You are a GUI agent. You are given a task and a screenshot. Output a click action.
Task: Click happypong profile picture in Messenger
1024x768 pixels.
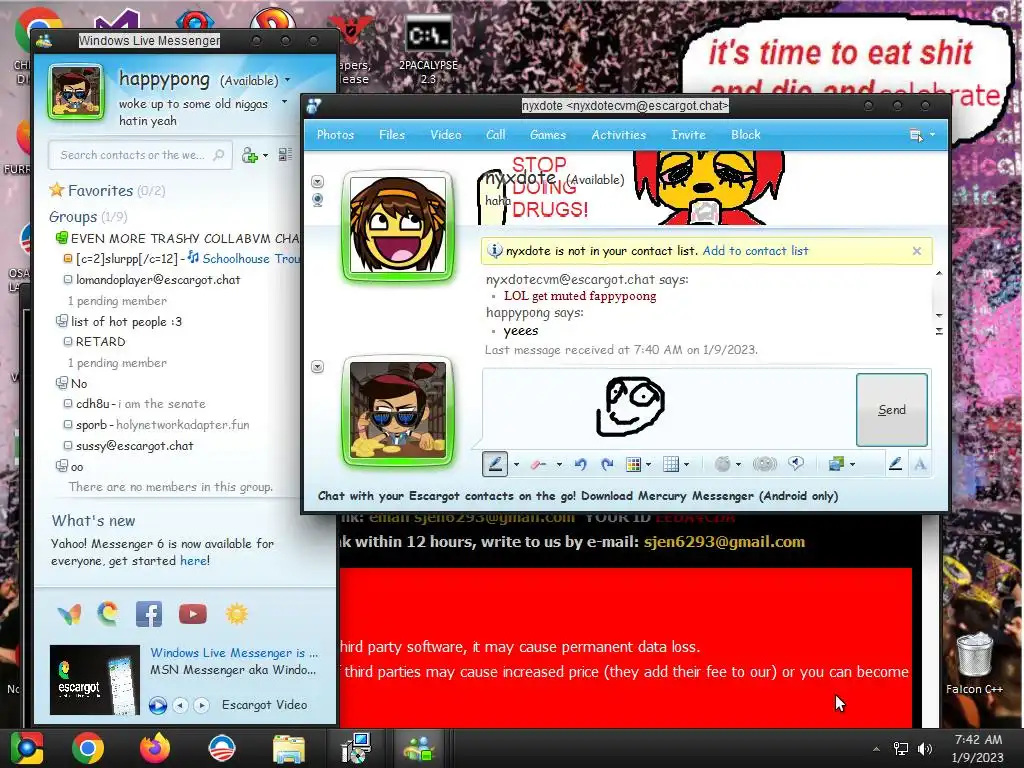pyautogui.click(x=76, y=91)
